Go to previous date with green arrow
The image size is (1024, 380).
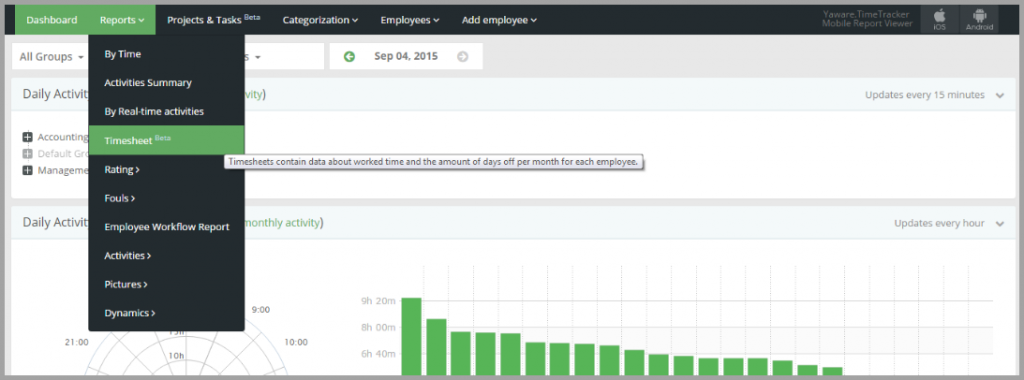(x=349, y=57)
